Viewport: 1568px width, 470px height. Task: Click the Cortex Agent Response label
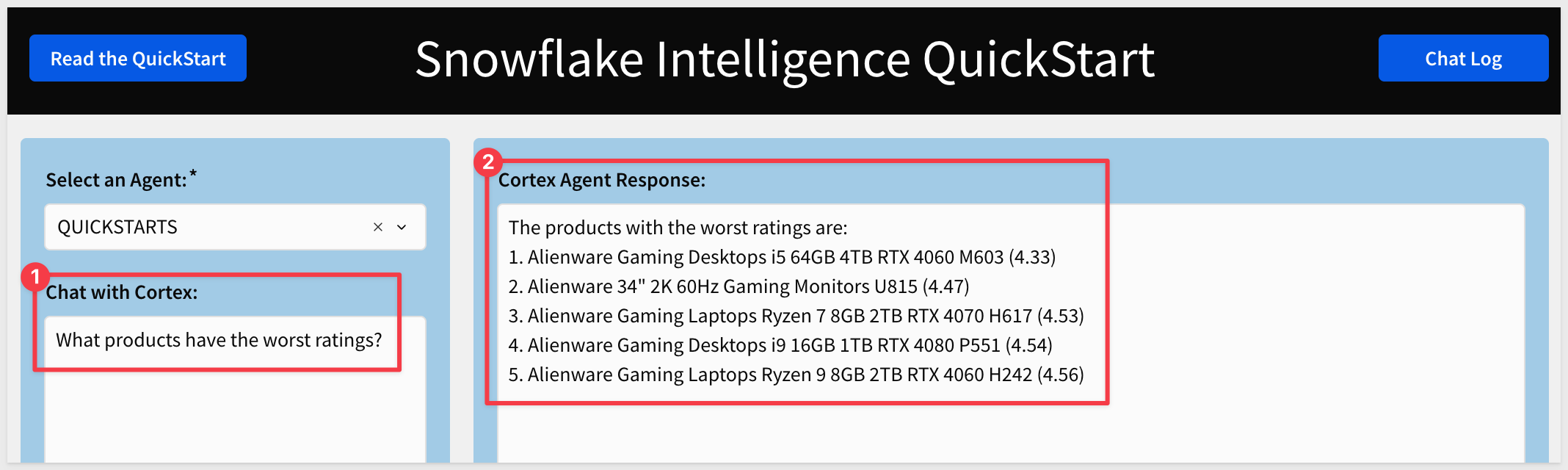click(602, 180)
